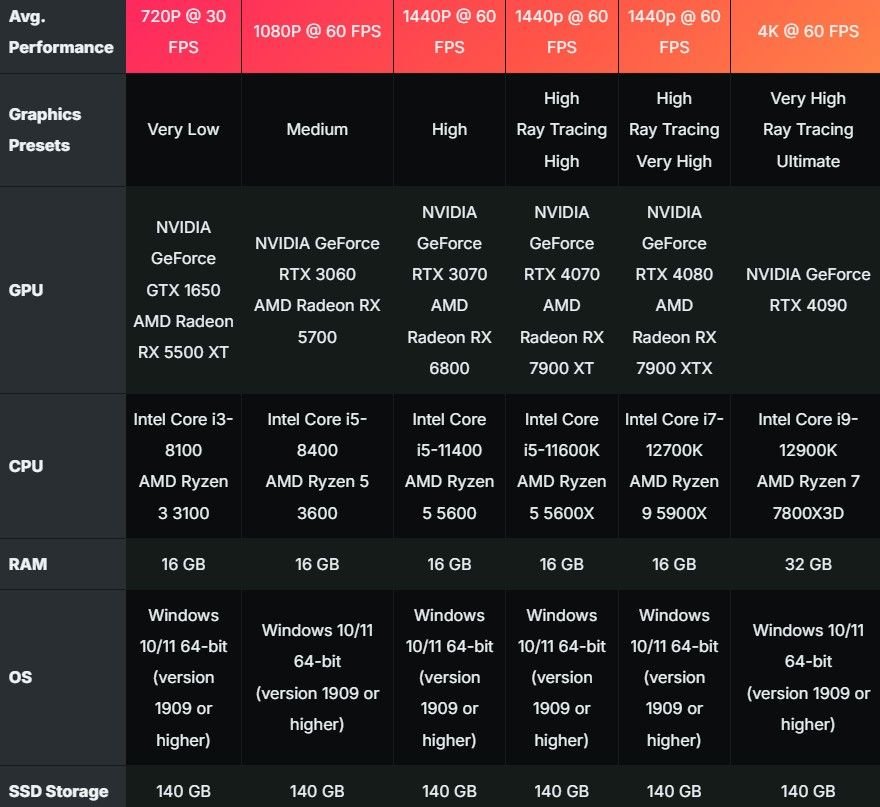Select the Windows 10/11 cell in the 4K column
Viewport: 880px width, 807px height.
(805, 677)
